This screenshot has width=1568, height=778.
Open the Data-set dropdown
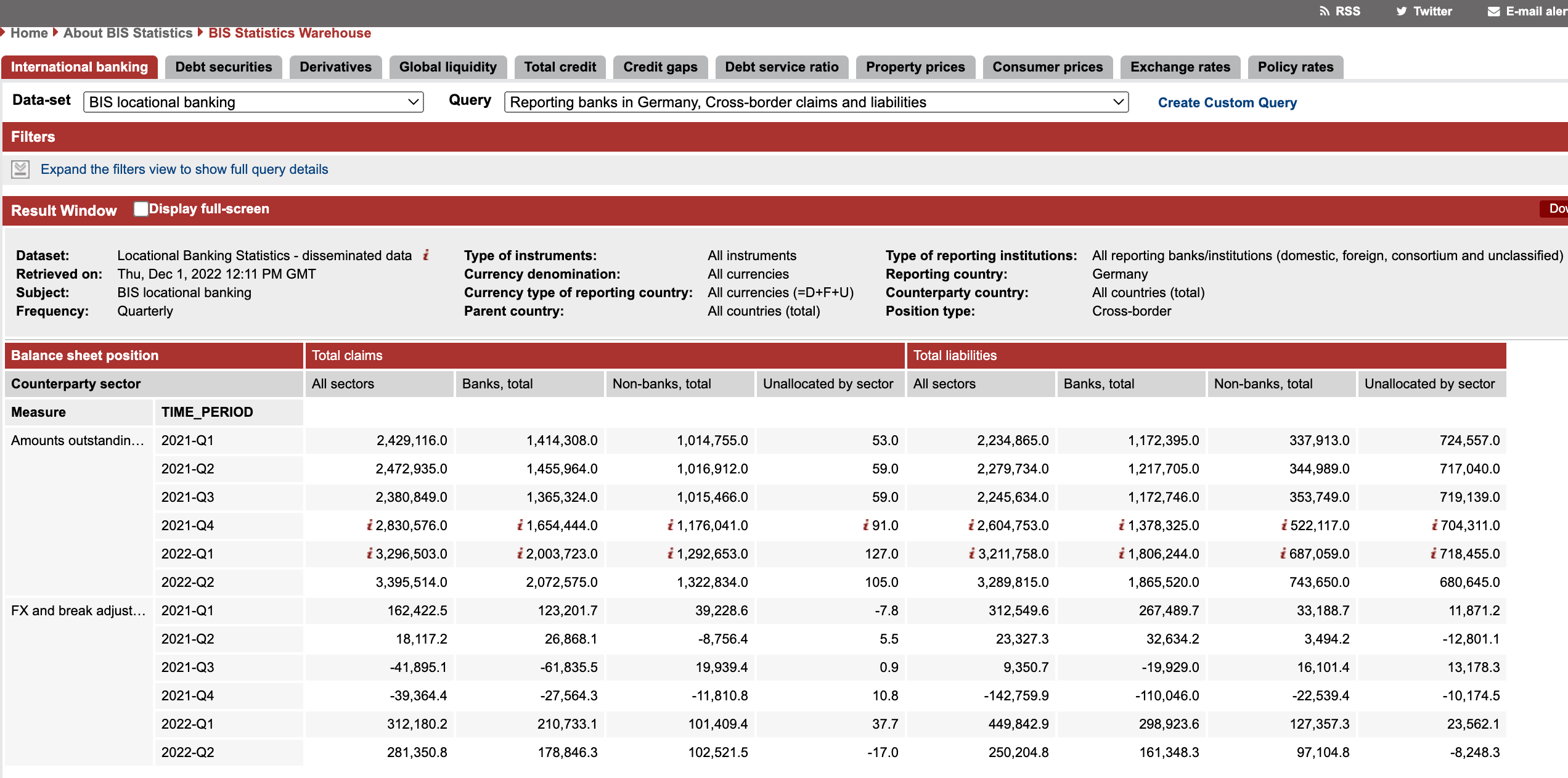[x=253, y=102]
